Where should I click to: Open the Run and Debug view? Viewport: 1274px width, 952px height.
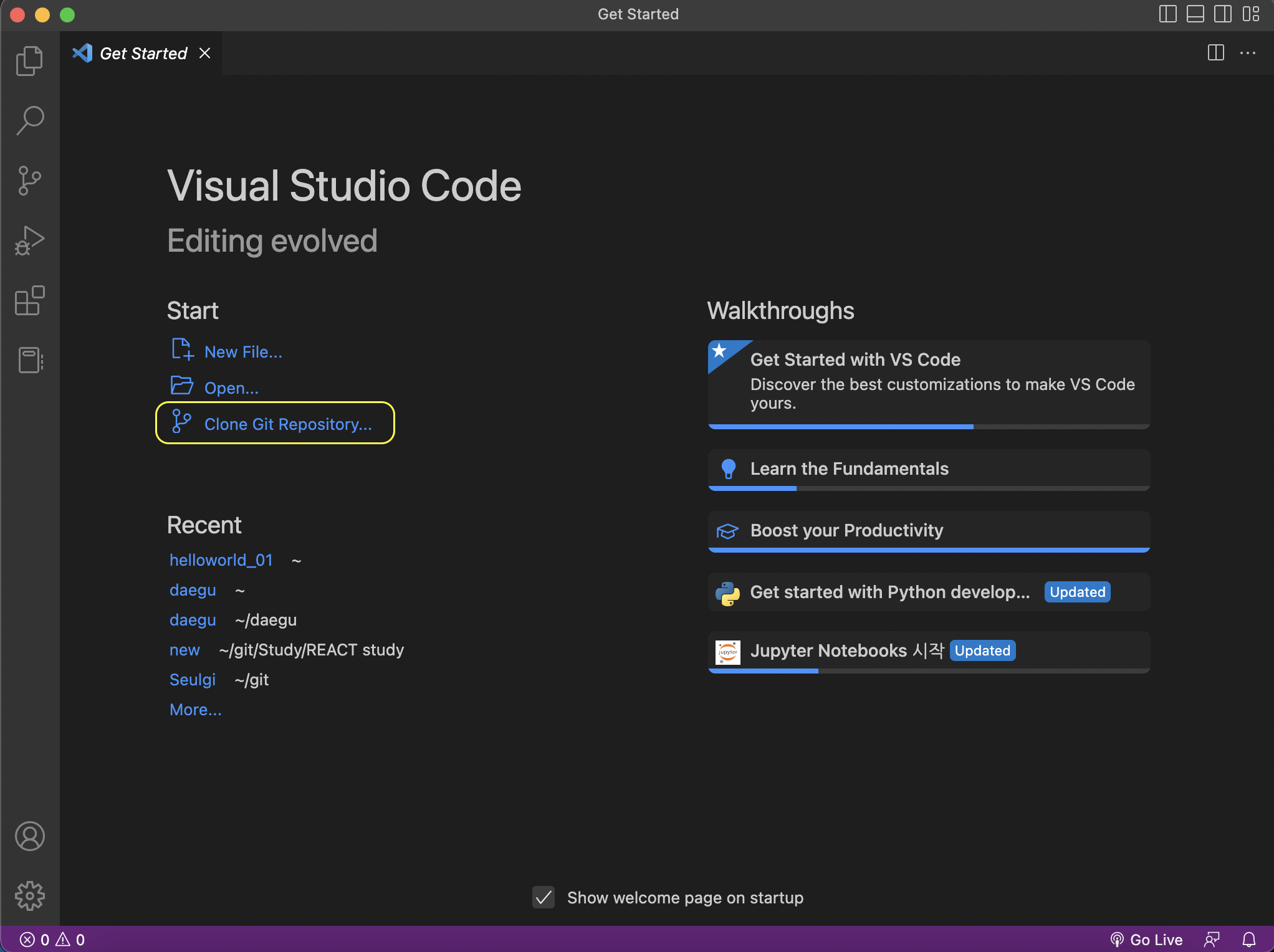click(29, 240)
